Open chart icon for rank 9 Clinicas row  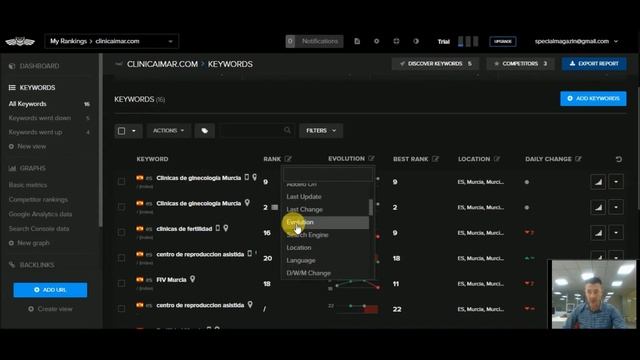tap(598, 182)
